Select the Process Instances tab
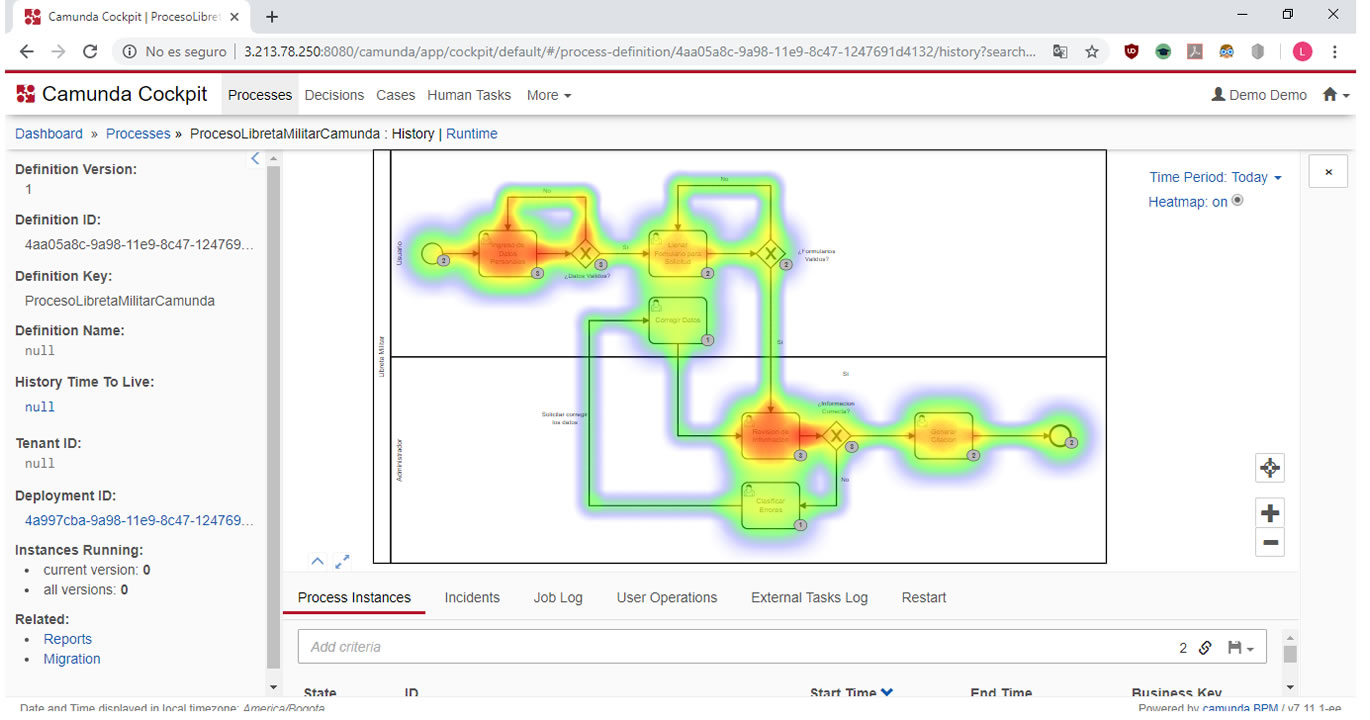 354,597
